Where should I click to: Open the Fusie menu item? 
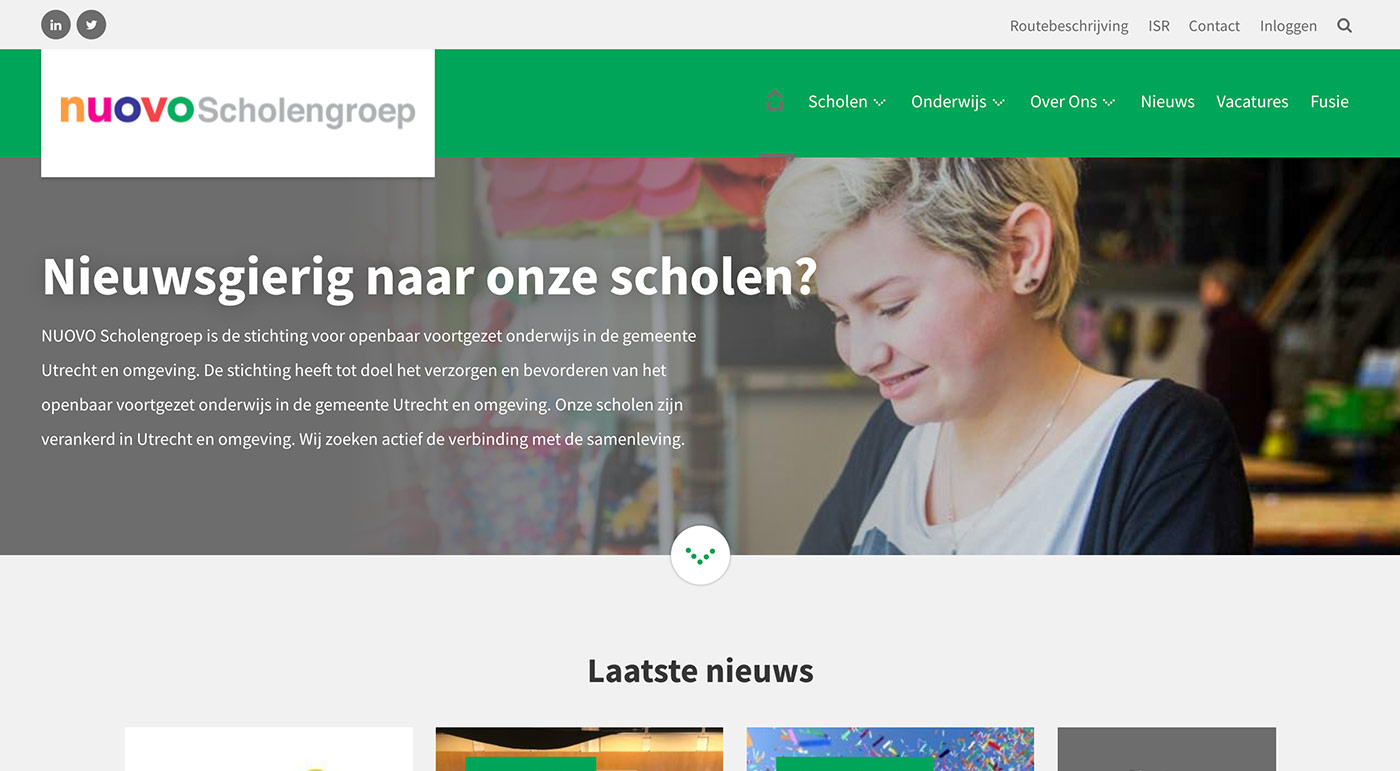(x=1329, y=101)
